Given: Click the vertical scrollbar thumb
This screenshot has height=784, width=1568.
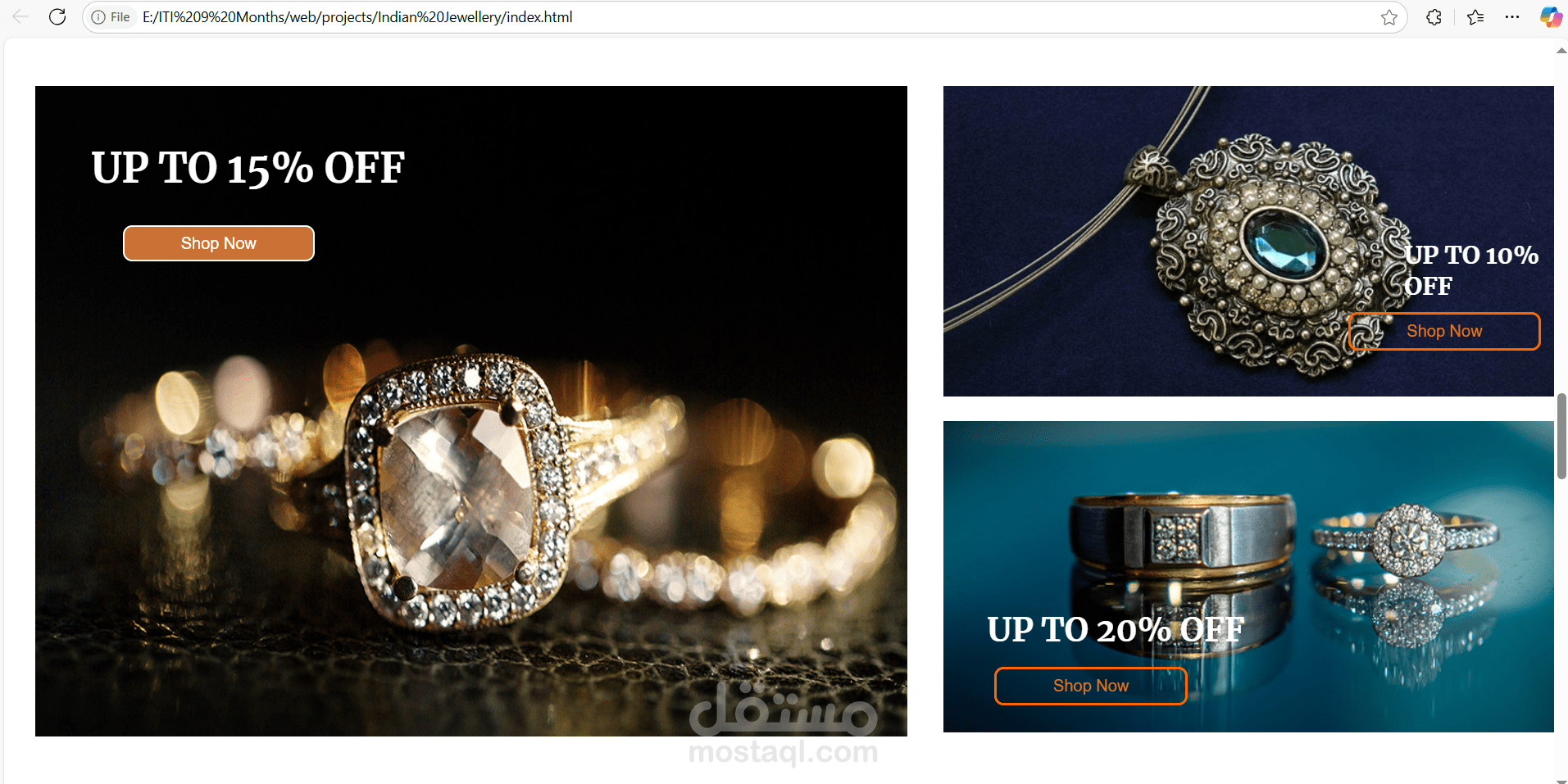Looking at the screenshot, I should pos(1561,436).
